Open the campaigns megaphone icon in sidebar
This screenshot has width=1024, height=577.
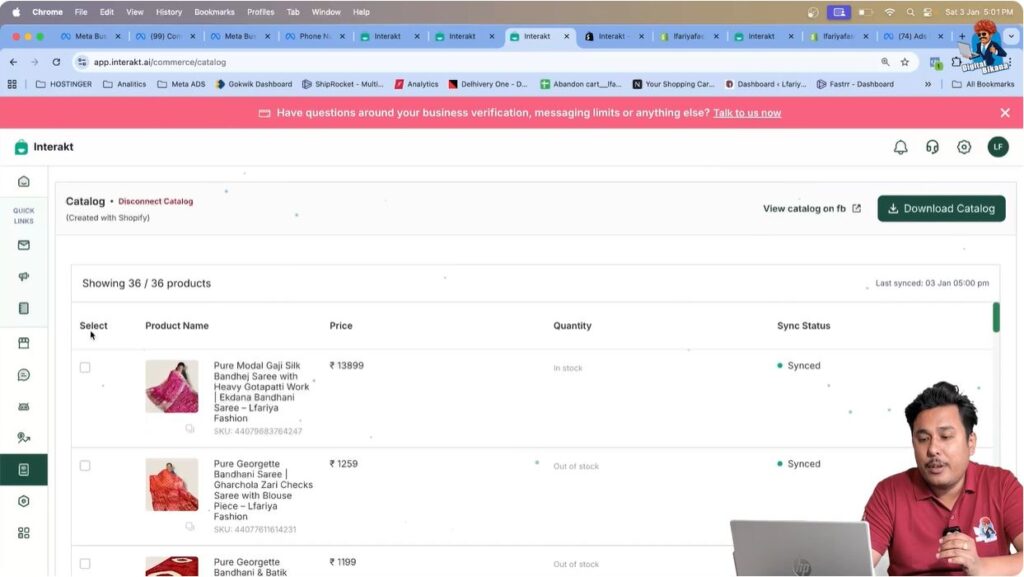coord(24,277)
